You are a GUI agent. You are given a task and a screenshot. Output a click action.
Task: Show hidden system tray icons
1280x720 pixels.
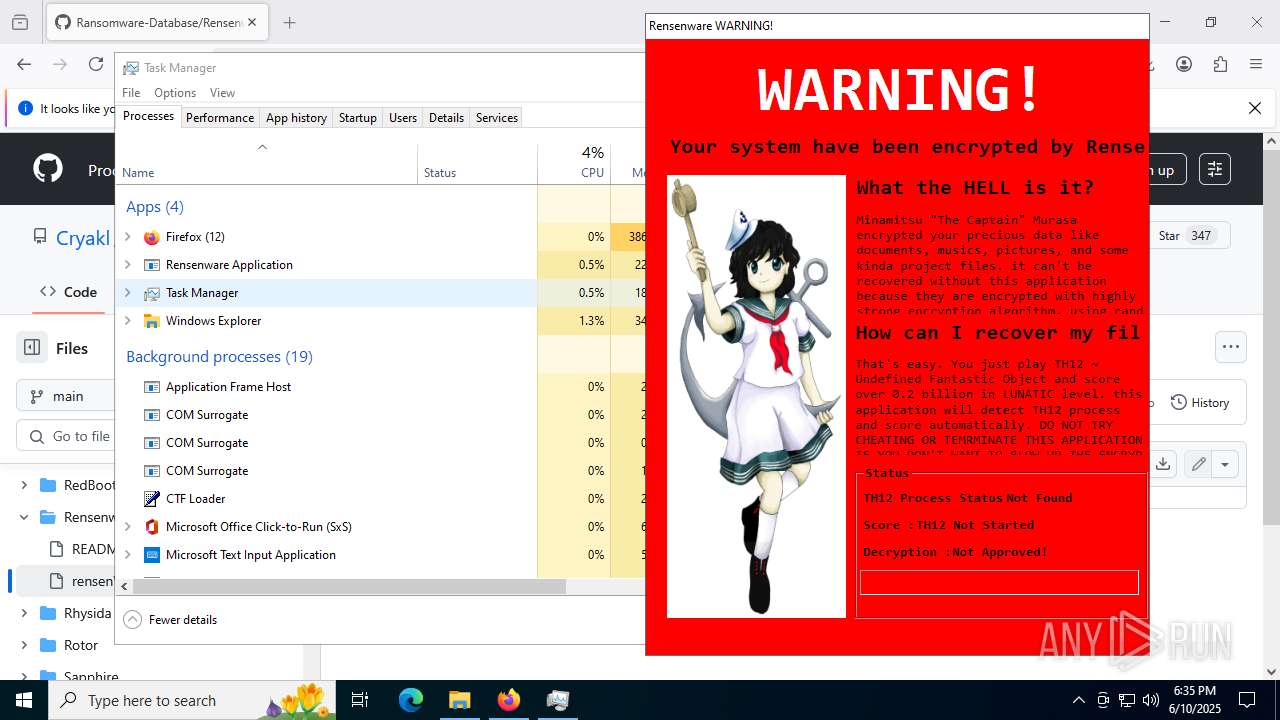[1078, 700]
